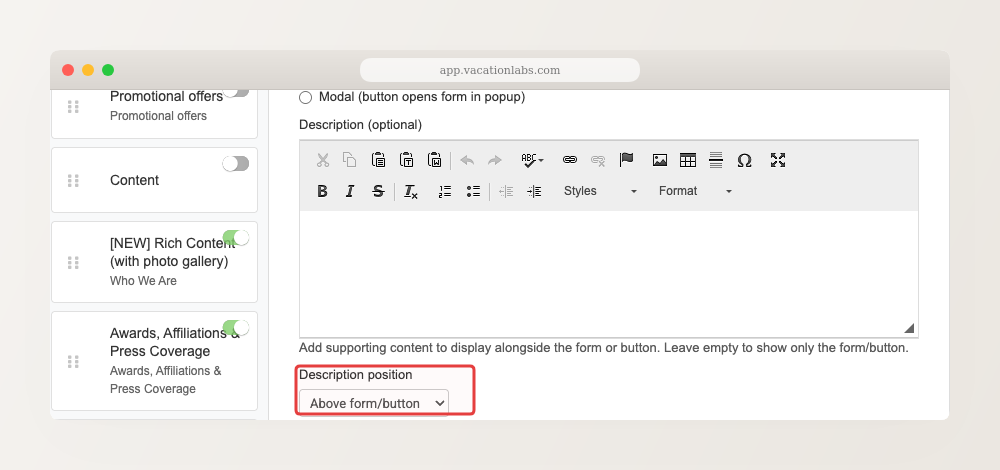Image resolution: width=1000 pixels, height=470 pixels.
Task: Click the Anchor flag icon
Action: click(626, 160)
